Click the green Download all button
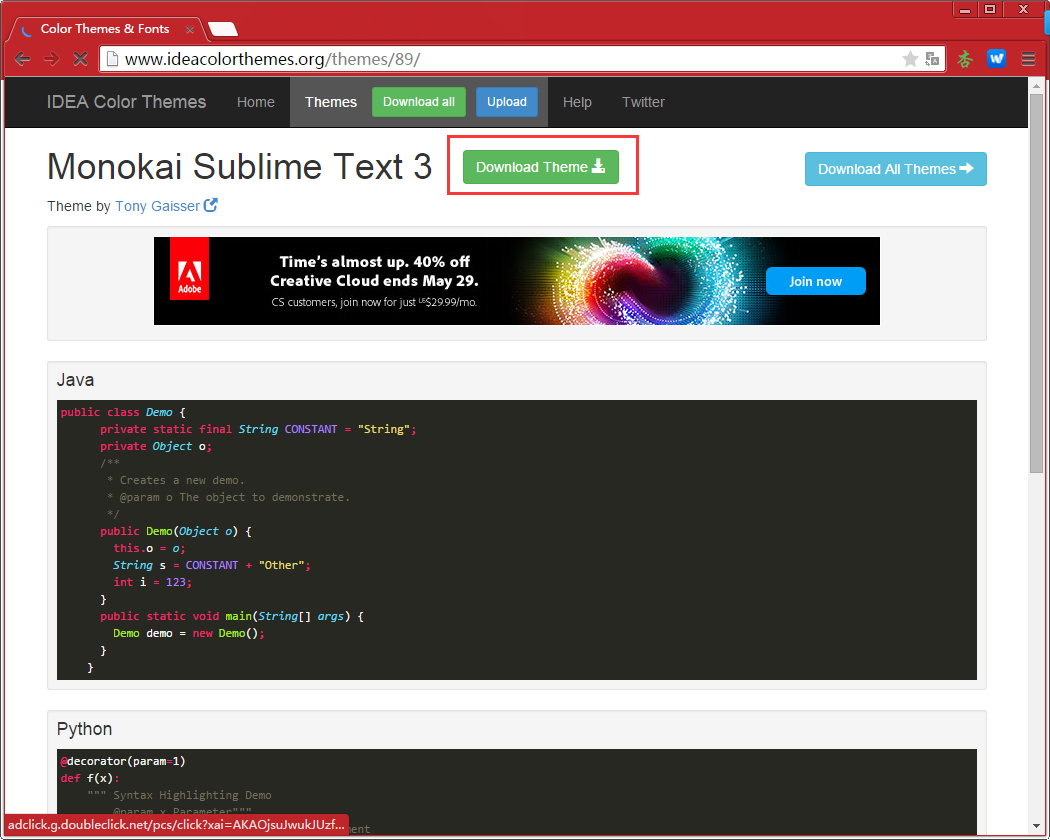This screenshot has height=840, width=1050. pyautogui.click(x=419, y=102)
